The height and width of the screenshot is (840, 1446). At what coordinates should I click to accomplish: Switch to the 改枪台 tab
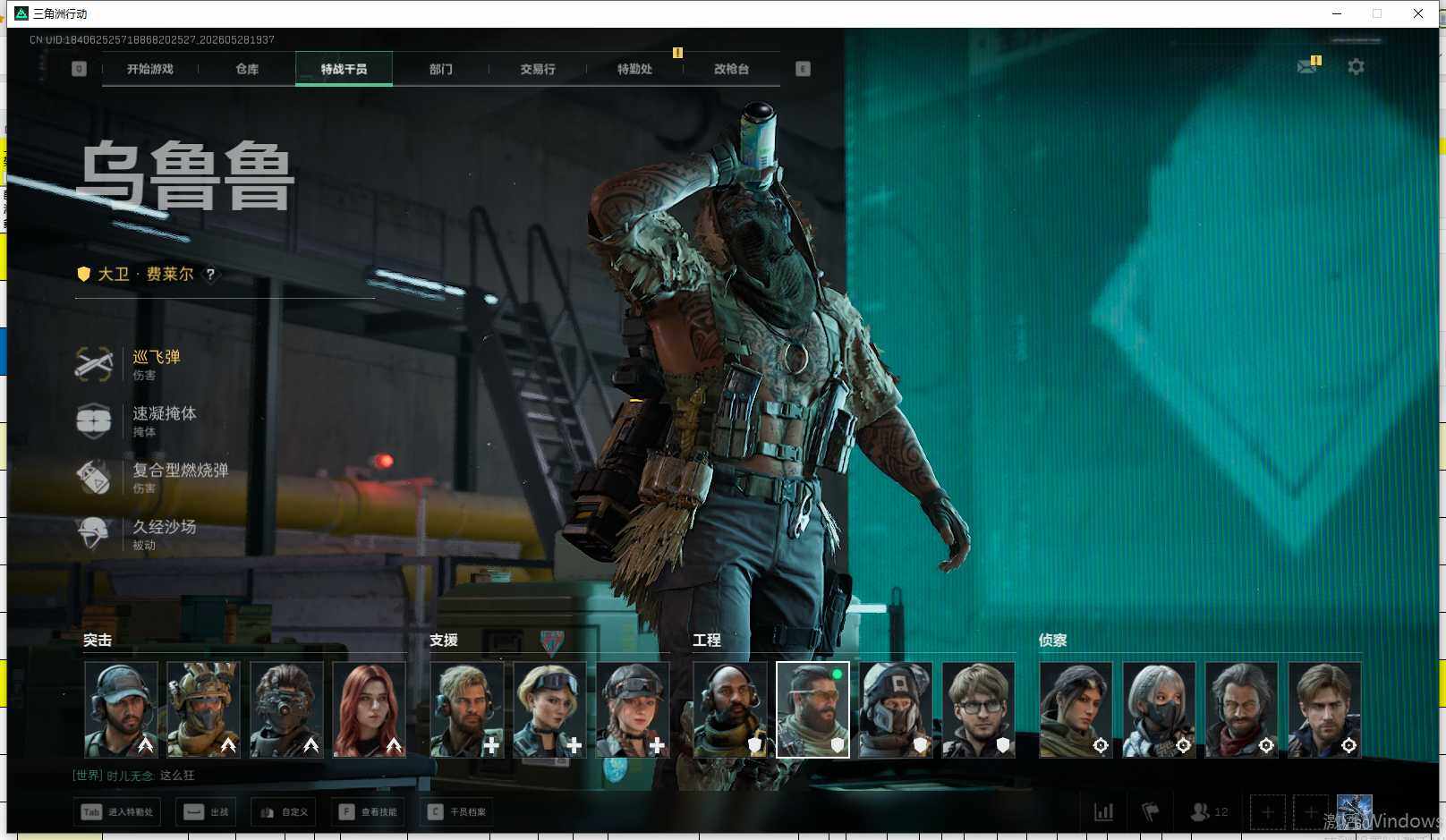pyautogui.click(x=731, y=69)
